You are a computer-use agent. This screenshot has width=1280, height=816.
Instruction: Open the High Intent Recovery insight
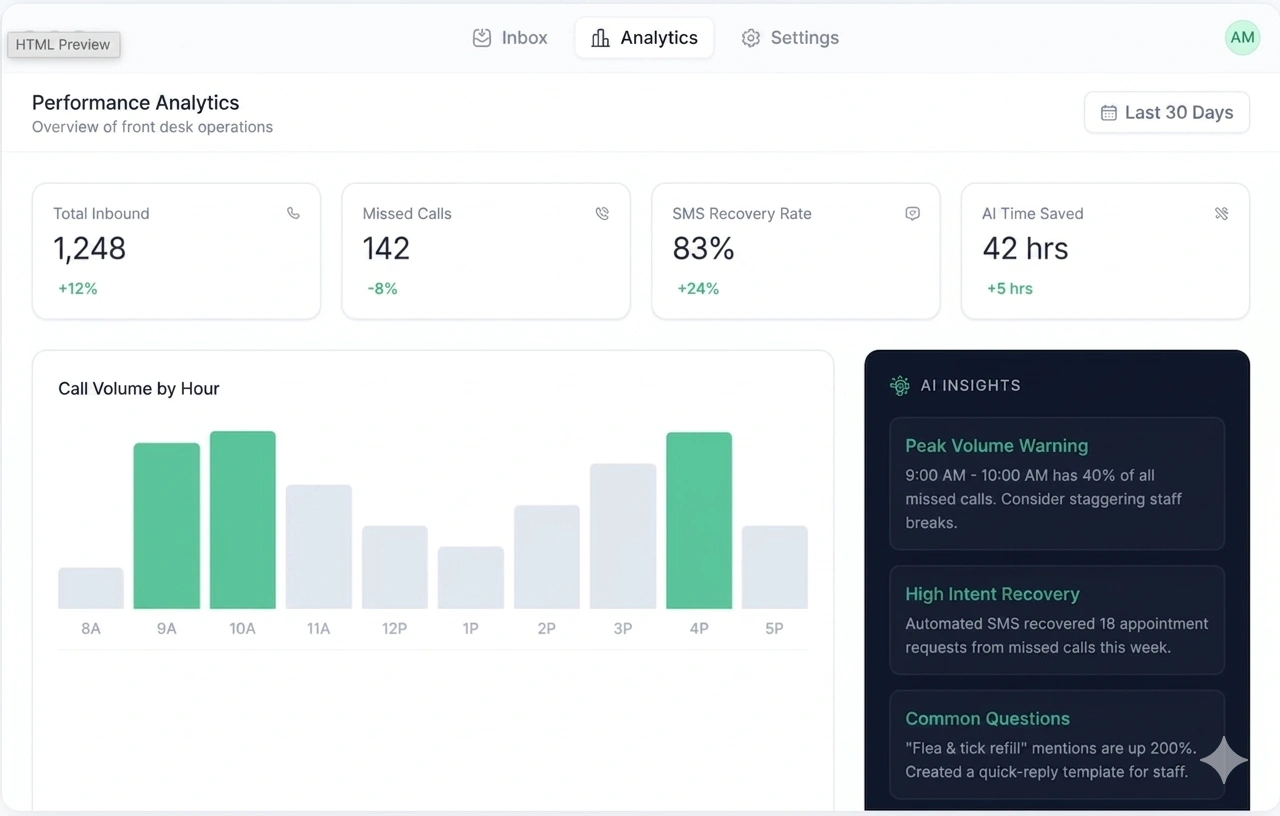pyautogui.click(x=1057, y=620)
